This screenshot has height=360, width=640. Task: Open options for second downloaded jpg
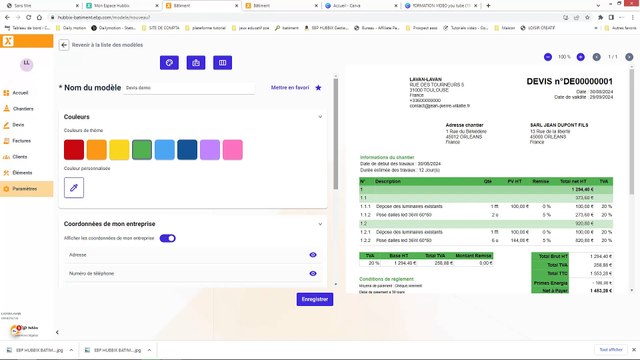pos(149,350)
